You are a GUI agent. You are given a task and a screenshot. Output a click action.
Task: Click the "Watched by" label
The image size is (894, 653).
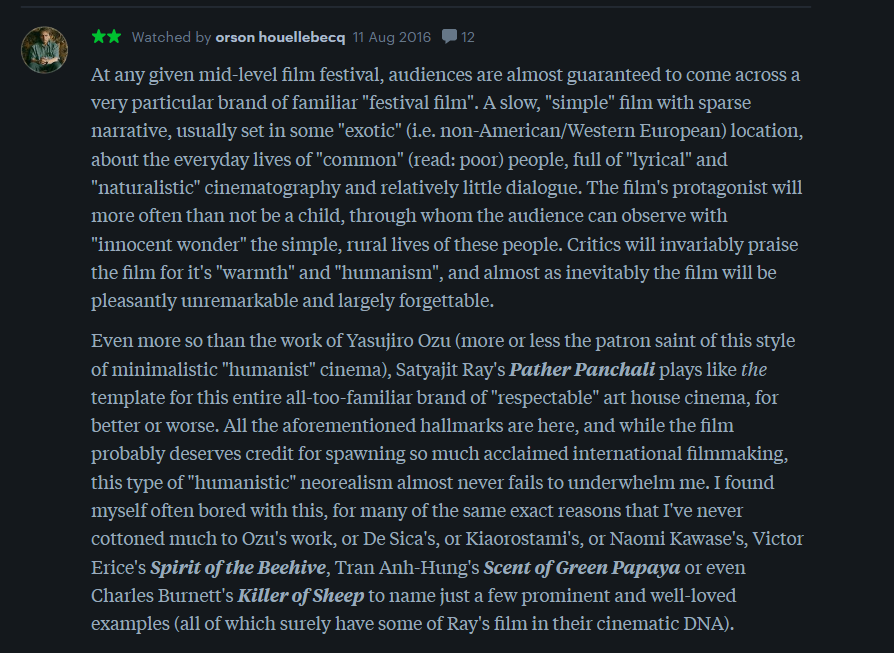pos(171,37)
